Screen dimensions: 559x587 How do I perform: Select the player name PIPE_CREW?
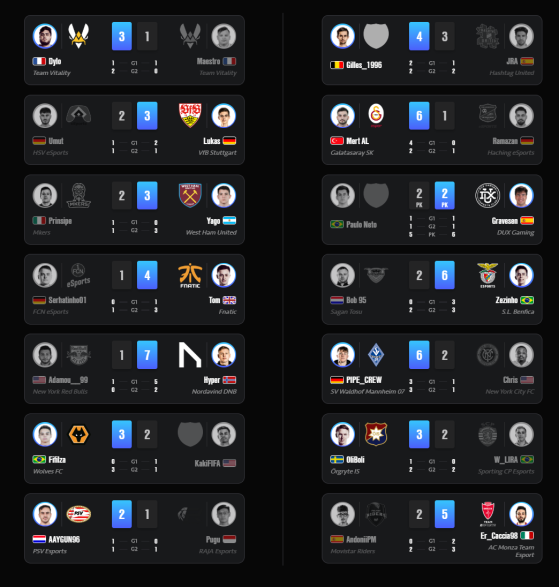point(364,380)
